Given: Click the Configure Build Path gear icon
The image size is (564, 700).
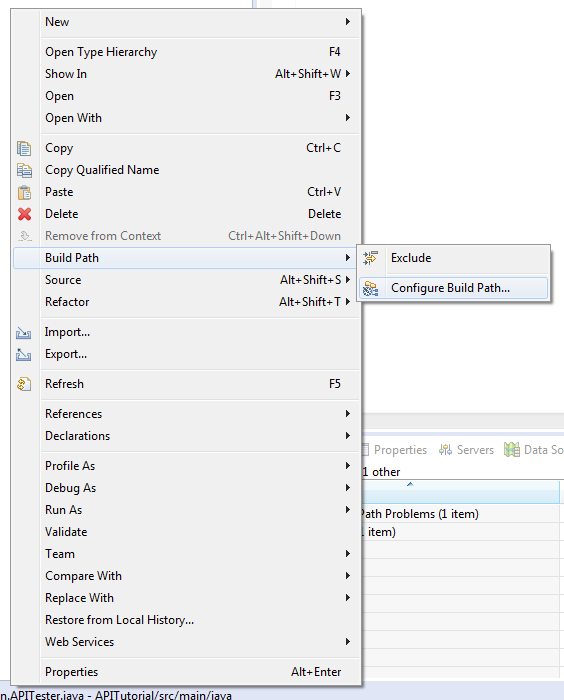Looking at the screenshot, I should click(371, 288).
